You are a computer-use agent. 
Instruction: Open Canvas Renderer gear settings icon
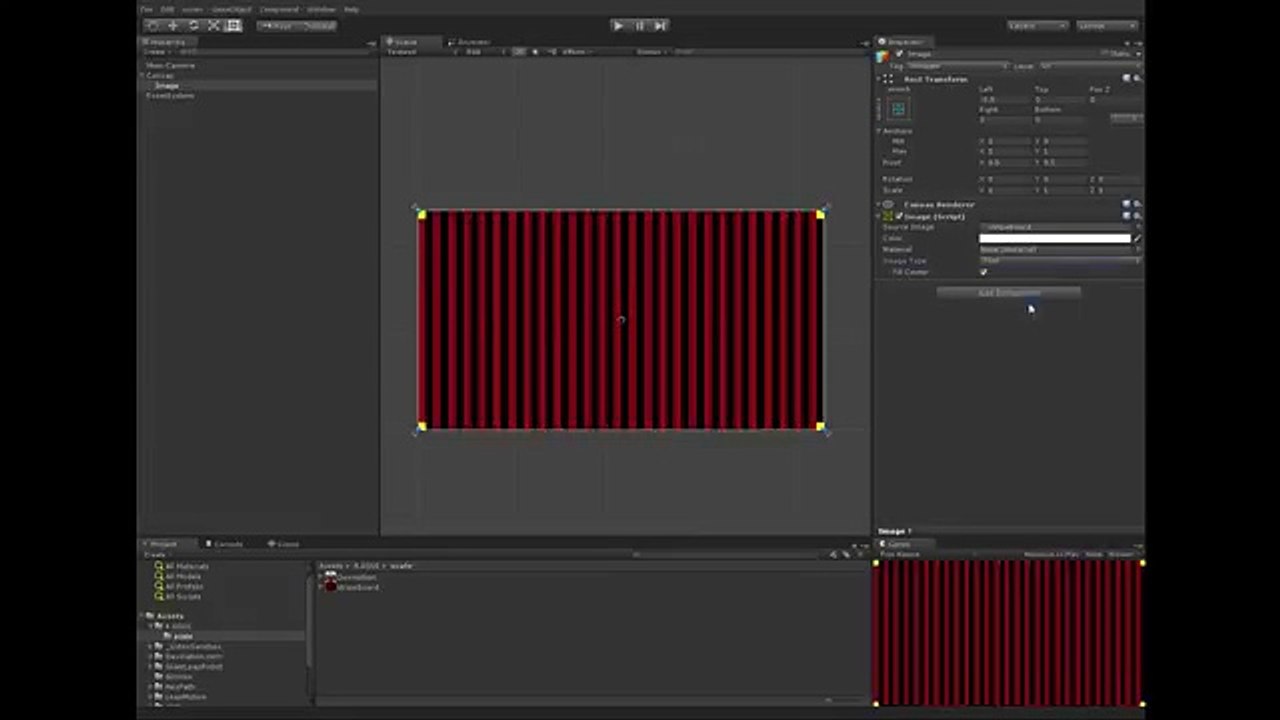(1137, 204)
